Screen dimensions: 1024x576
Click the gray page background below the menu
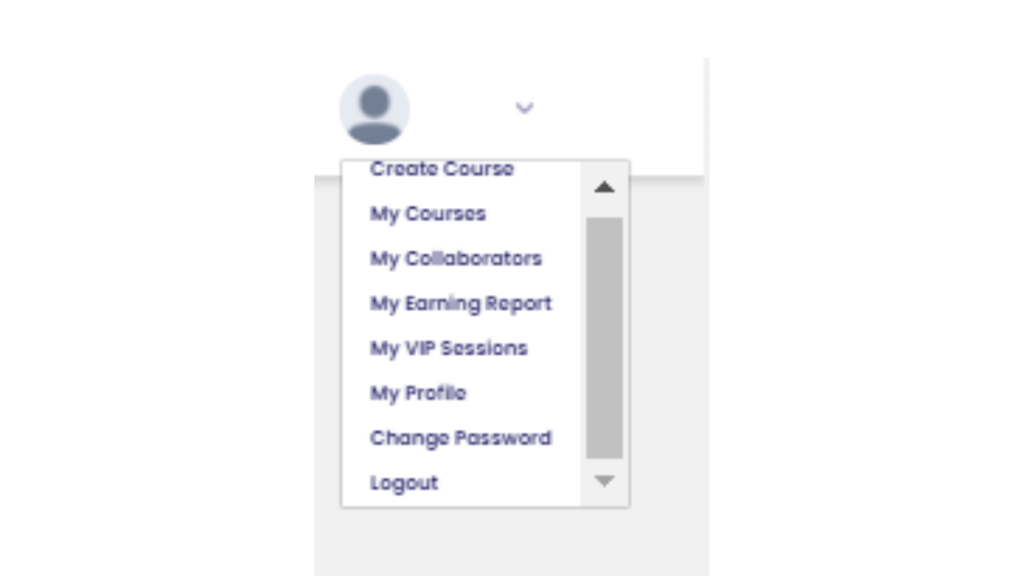pos(511,542)
